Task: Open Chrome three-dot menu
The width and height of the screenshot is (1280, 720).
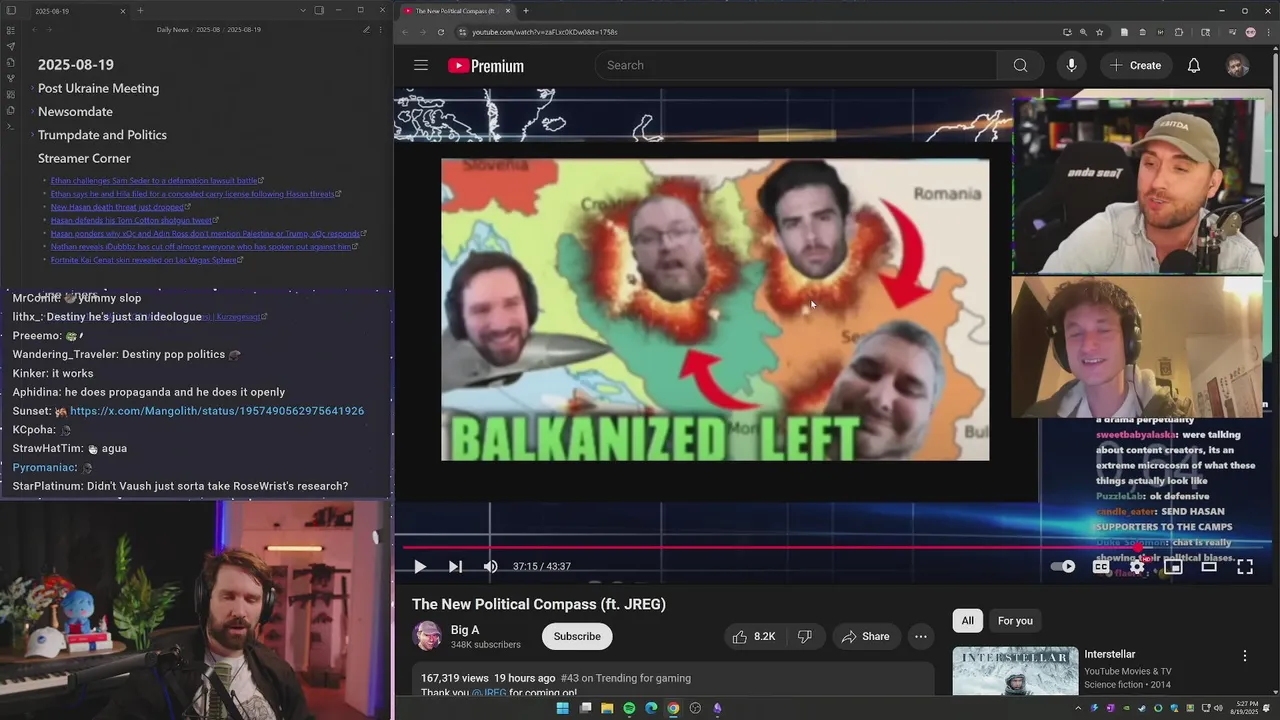Action: click(x=1269, y=32)
